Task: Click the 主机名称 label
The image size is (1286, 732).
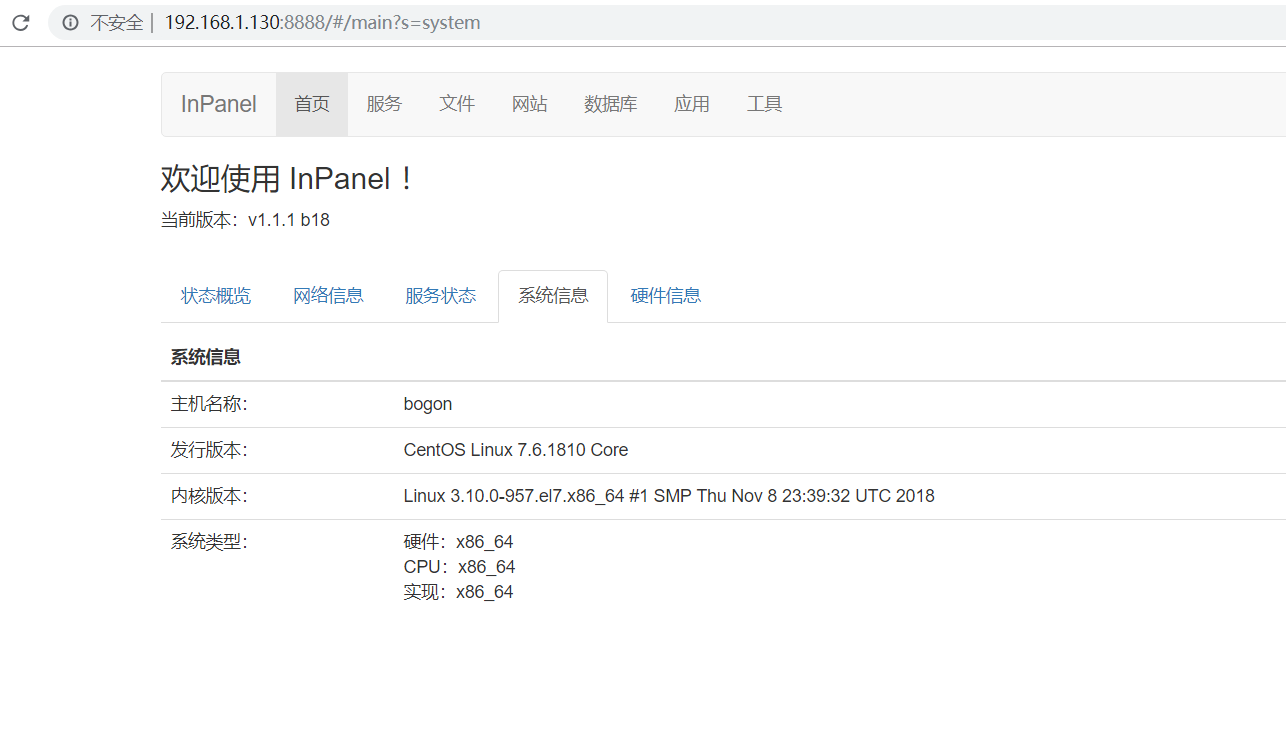Action: (209, 404)
